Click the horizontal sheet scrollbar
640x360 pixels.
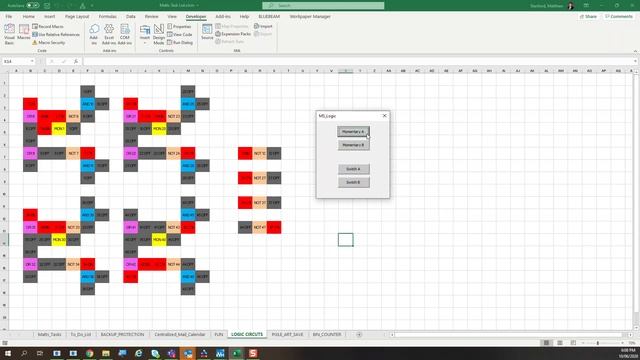[510, 335]
